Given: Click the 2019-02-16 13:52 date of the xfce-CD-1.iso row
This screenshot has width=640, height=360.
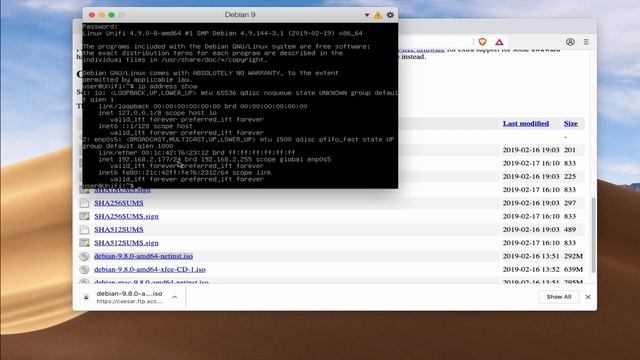Looking at the screenshot, I should [531, 269].
